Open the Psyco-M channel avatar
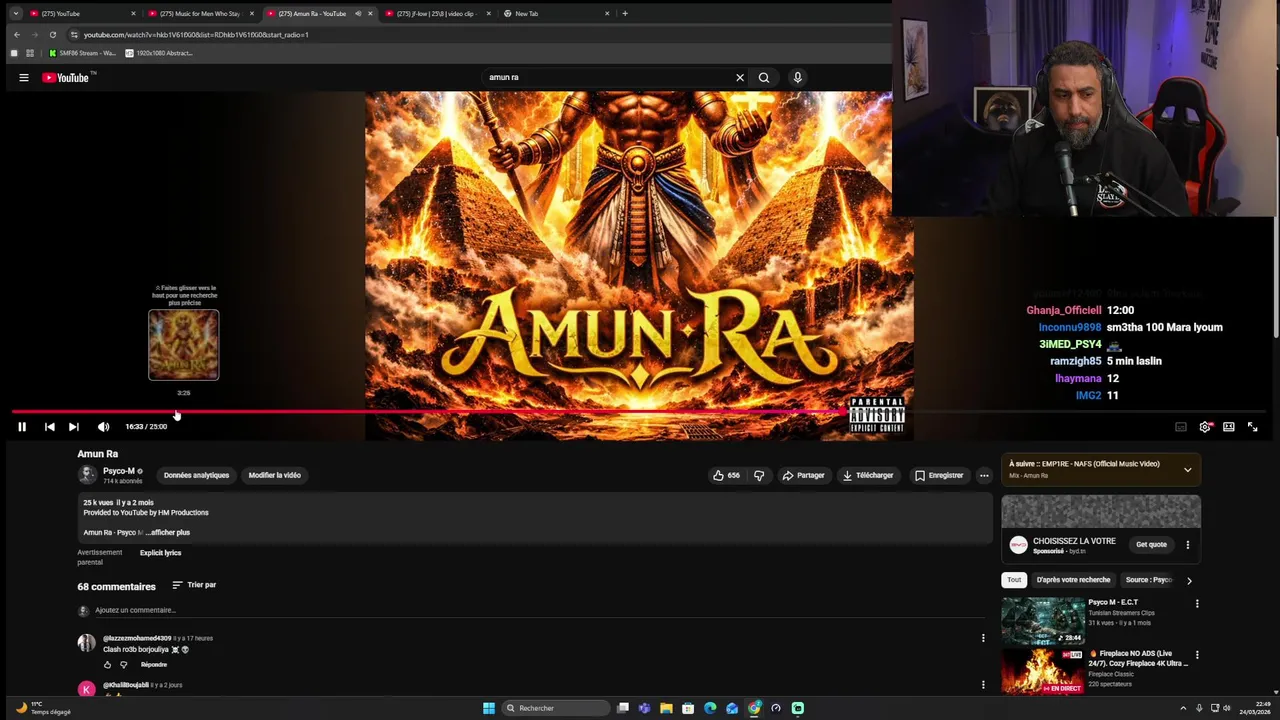1280x720 pixels. click(87, 475)
